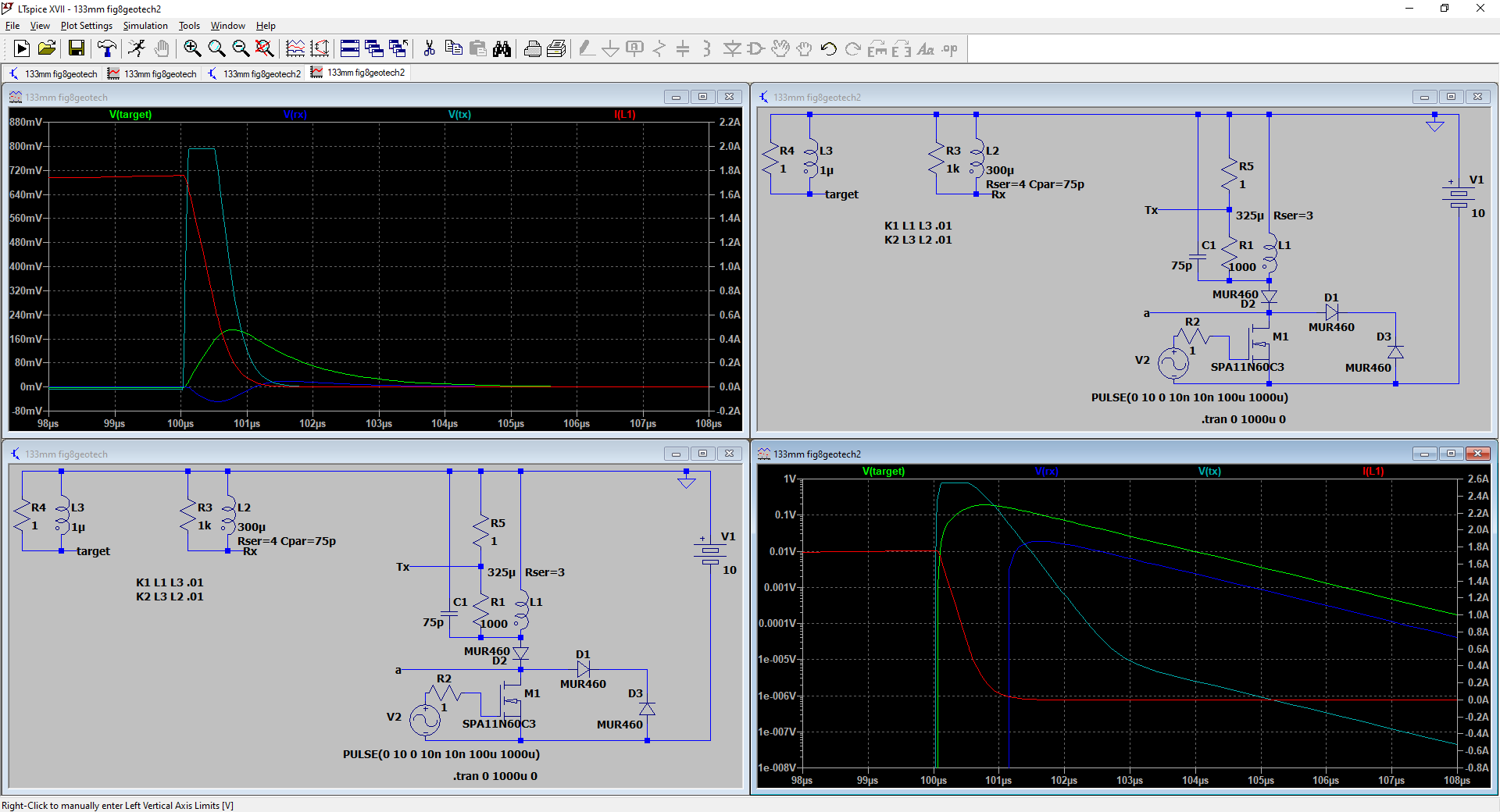Click the Cut scissors icon
This screenshot has width=1500, height=812.
pos(429,49)
